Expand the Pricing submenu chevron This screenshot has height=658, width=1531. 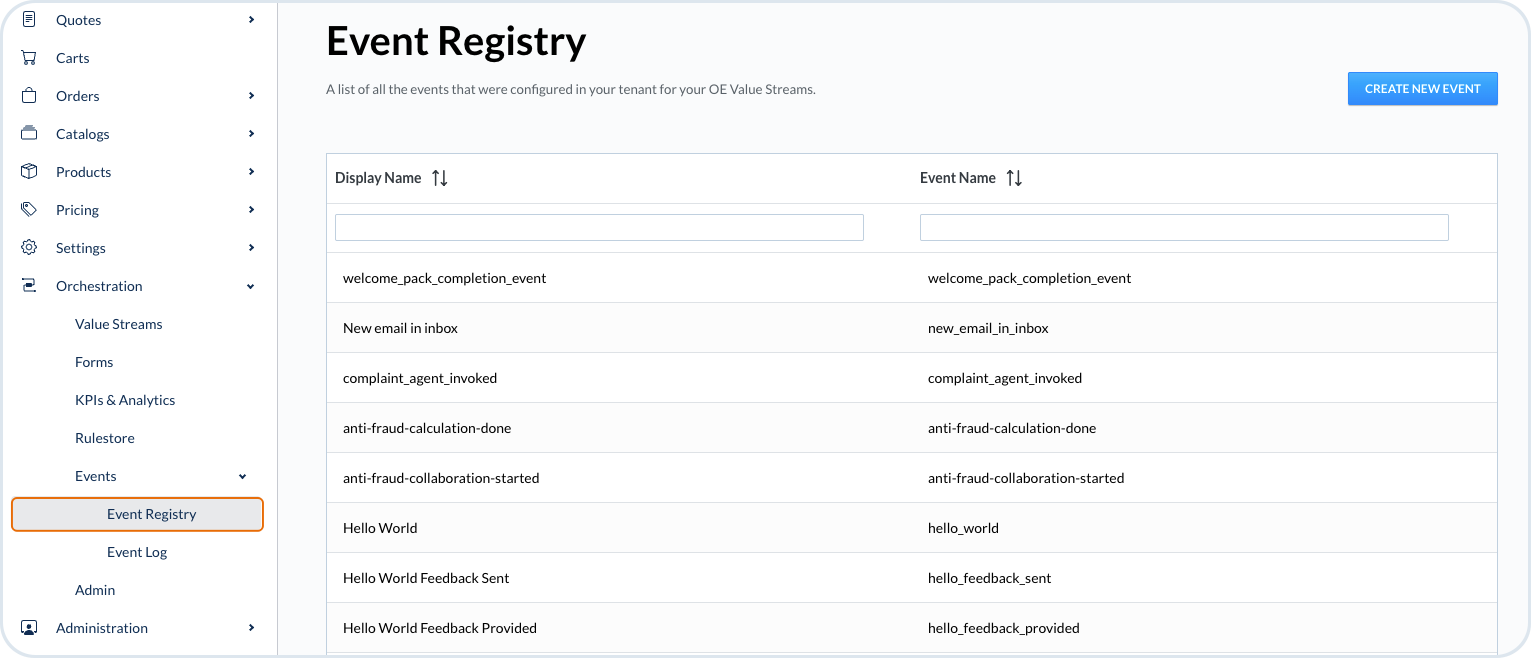(x=251, y=210)
